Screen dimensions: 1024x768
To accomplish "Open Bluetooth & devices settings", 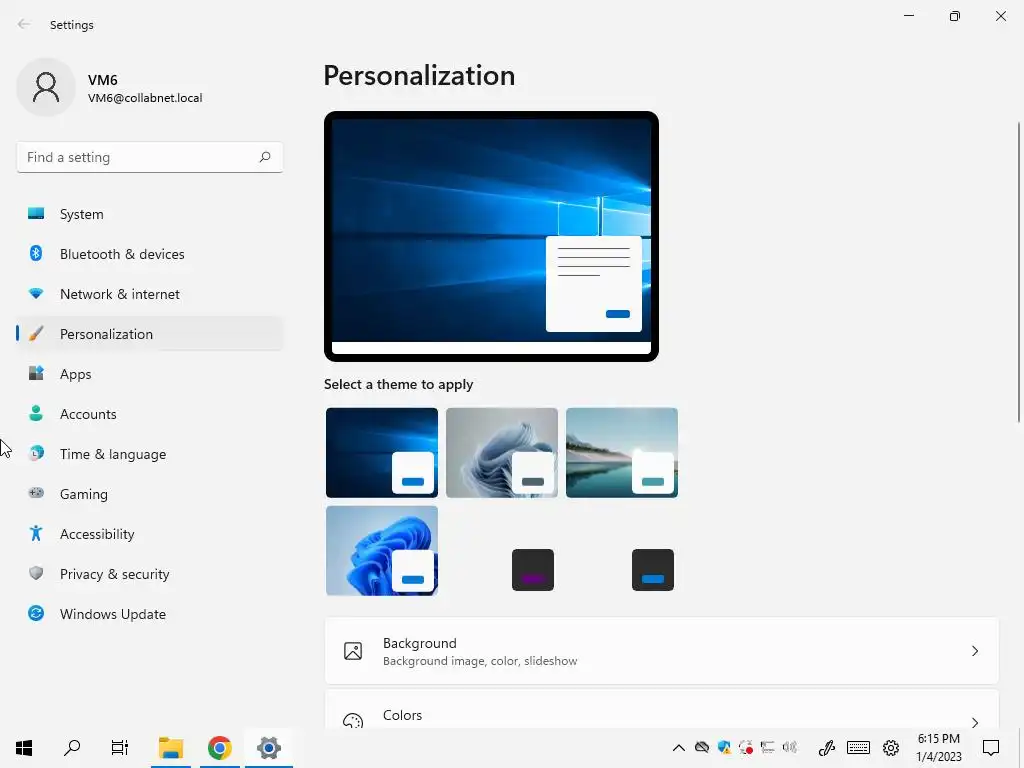I will 150,254.
